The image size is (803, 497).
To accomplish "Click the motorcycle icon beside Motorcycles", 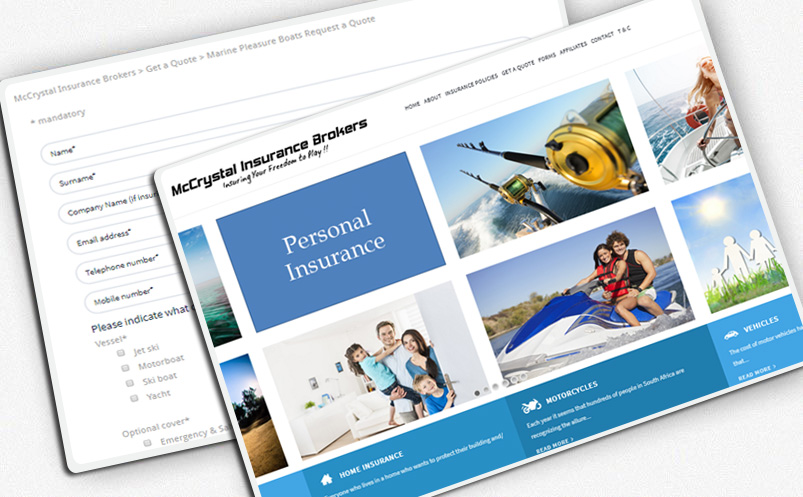I will (x=530, y=407).
